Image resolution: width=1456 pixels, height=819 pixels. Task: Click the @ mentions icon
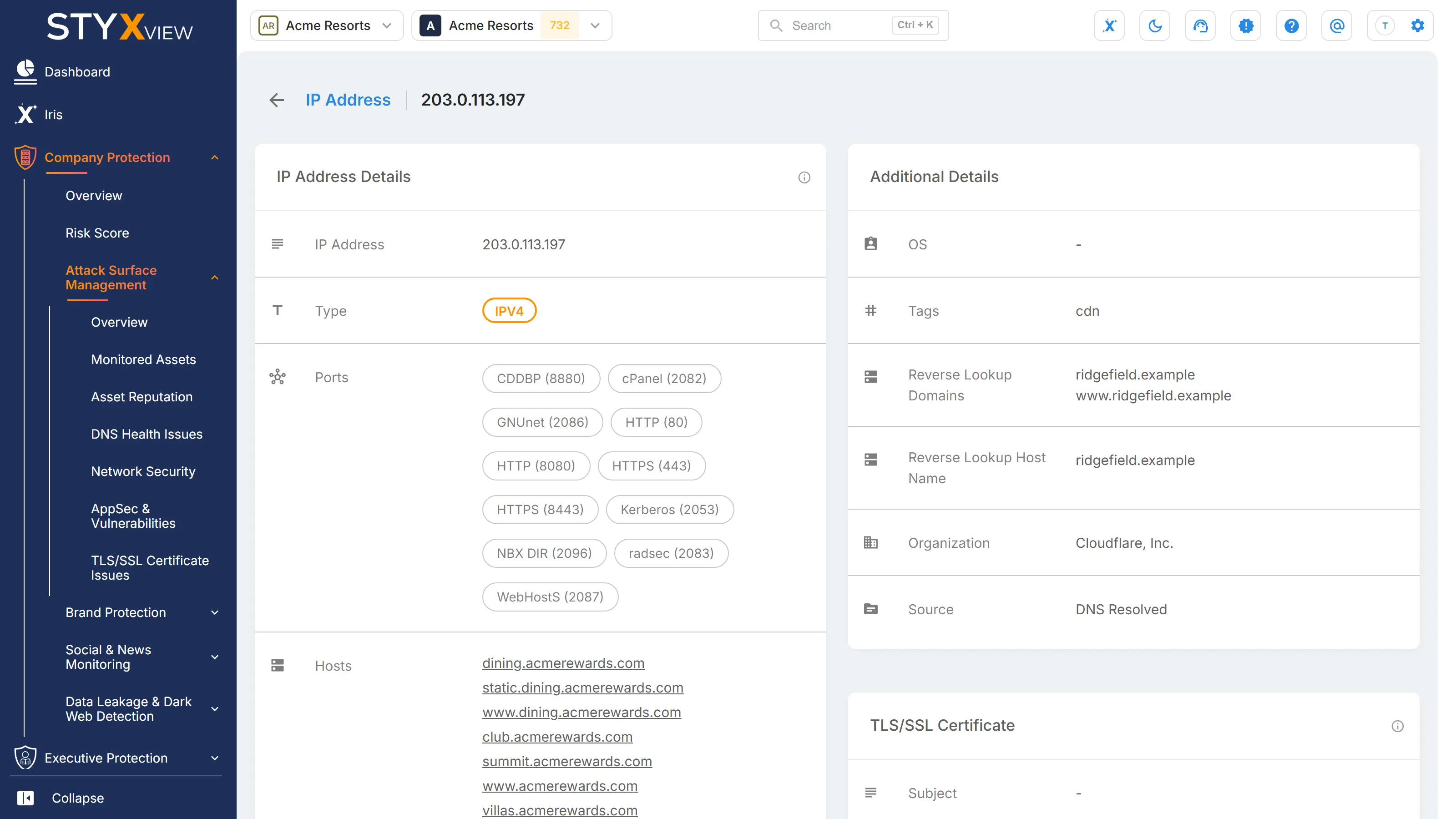pyautogui.click(x=1337, y=25)
